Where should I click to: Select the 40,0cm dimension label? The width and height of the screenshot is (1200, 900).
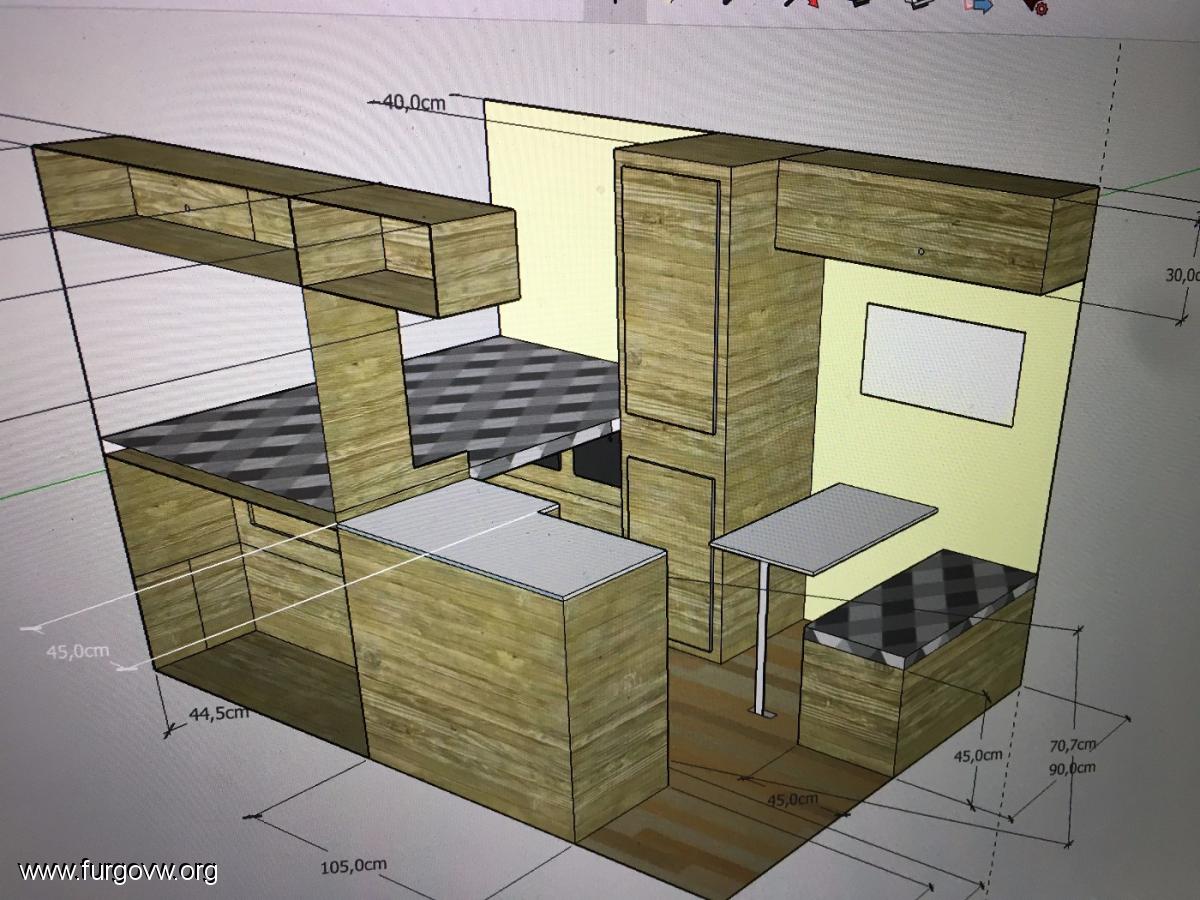click(x=413, y=103)
